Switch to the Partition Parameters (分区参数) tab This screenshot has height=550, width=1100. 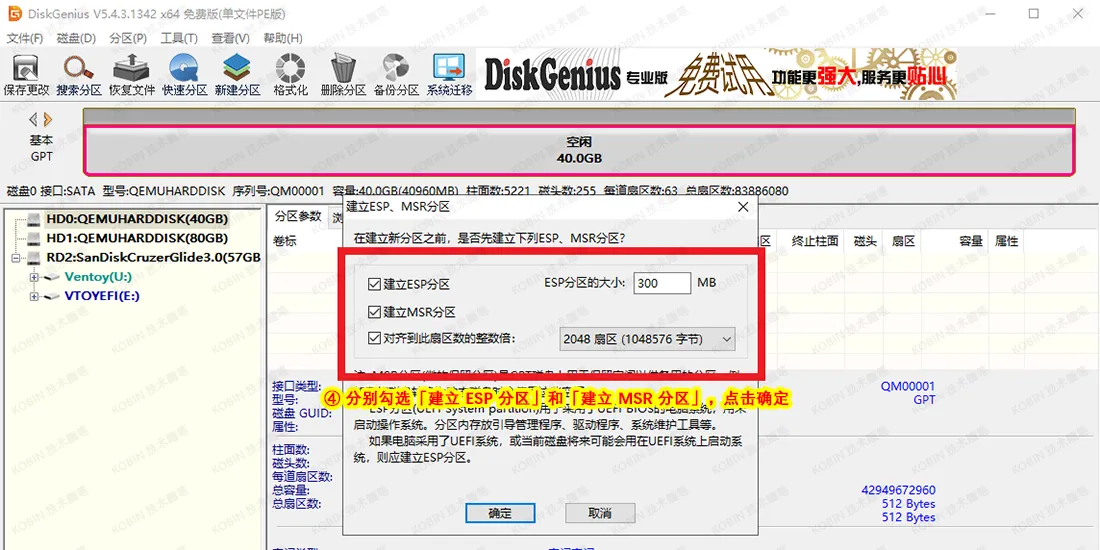(298, 216)
